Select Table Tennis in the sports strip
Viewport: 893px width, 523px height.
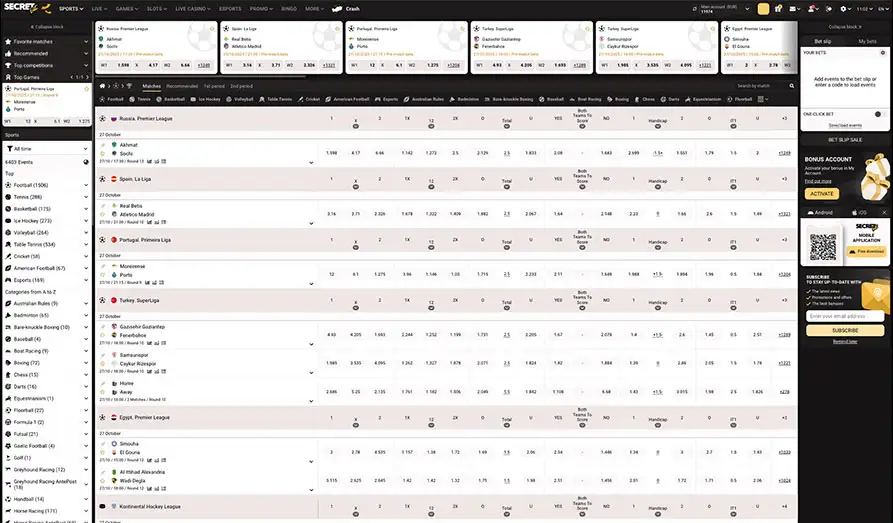[276, 99]
